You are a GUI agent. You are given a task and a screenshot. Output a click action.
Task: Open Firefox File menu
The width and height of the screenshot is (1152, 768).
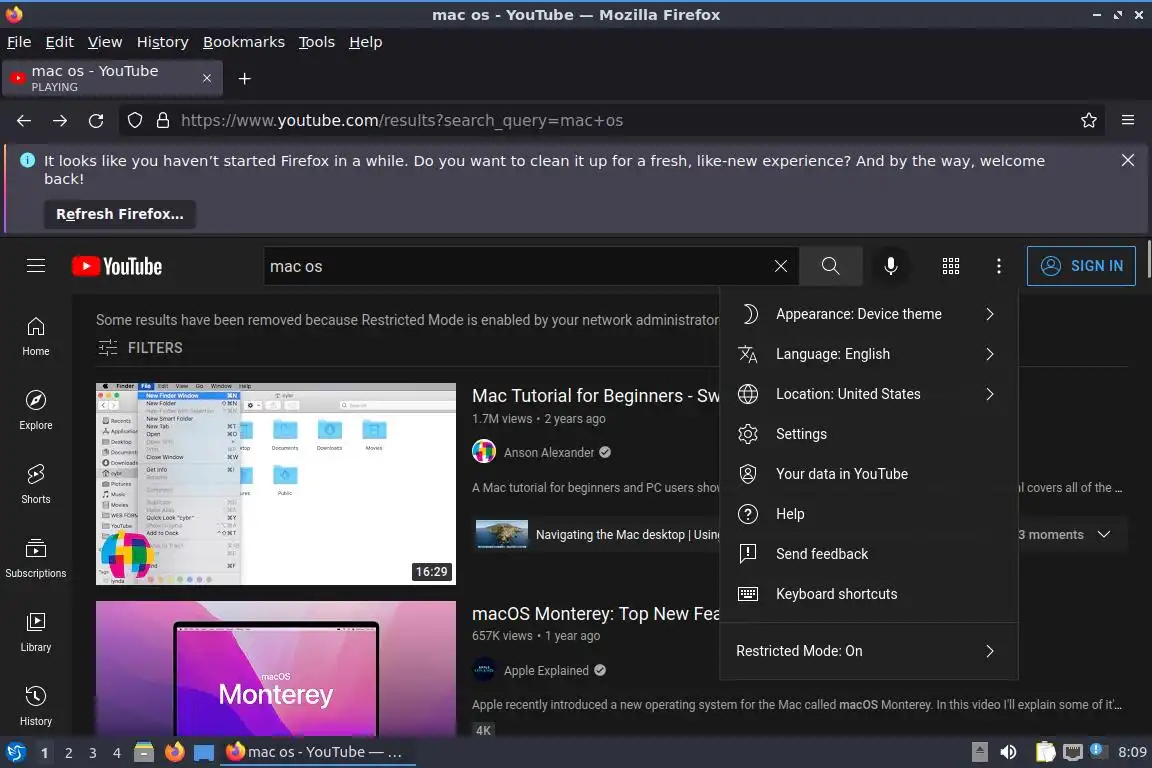click(19, 42)
